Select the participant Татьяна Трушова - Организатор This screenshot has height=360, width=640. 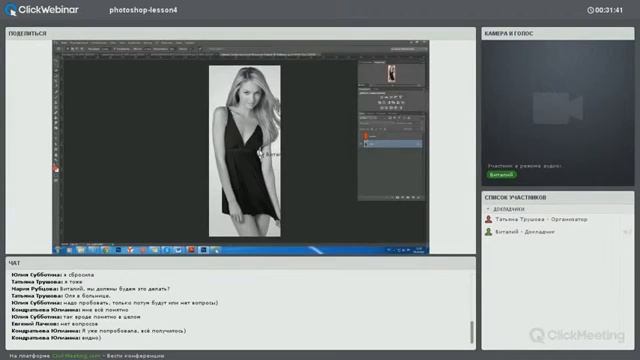tap(541, 219)
